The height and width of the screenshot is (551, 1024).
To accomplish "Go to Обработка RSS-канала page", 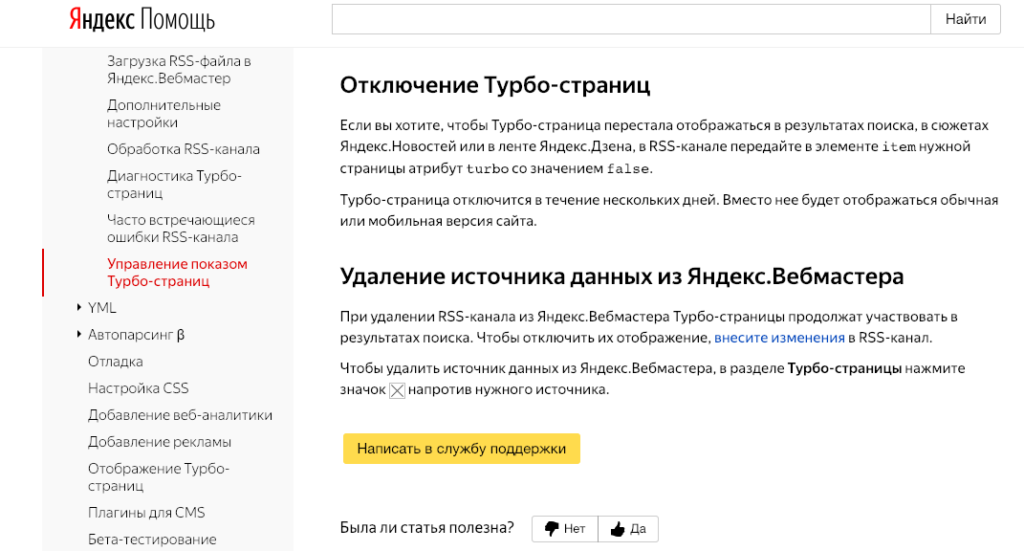I will [184, 149].
